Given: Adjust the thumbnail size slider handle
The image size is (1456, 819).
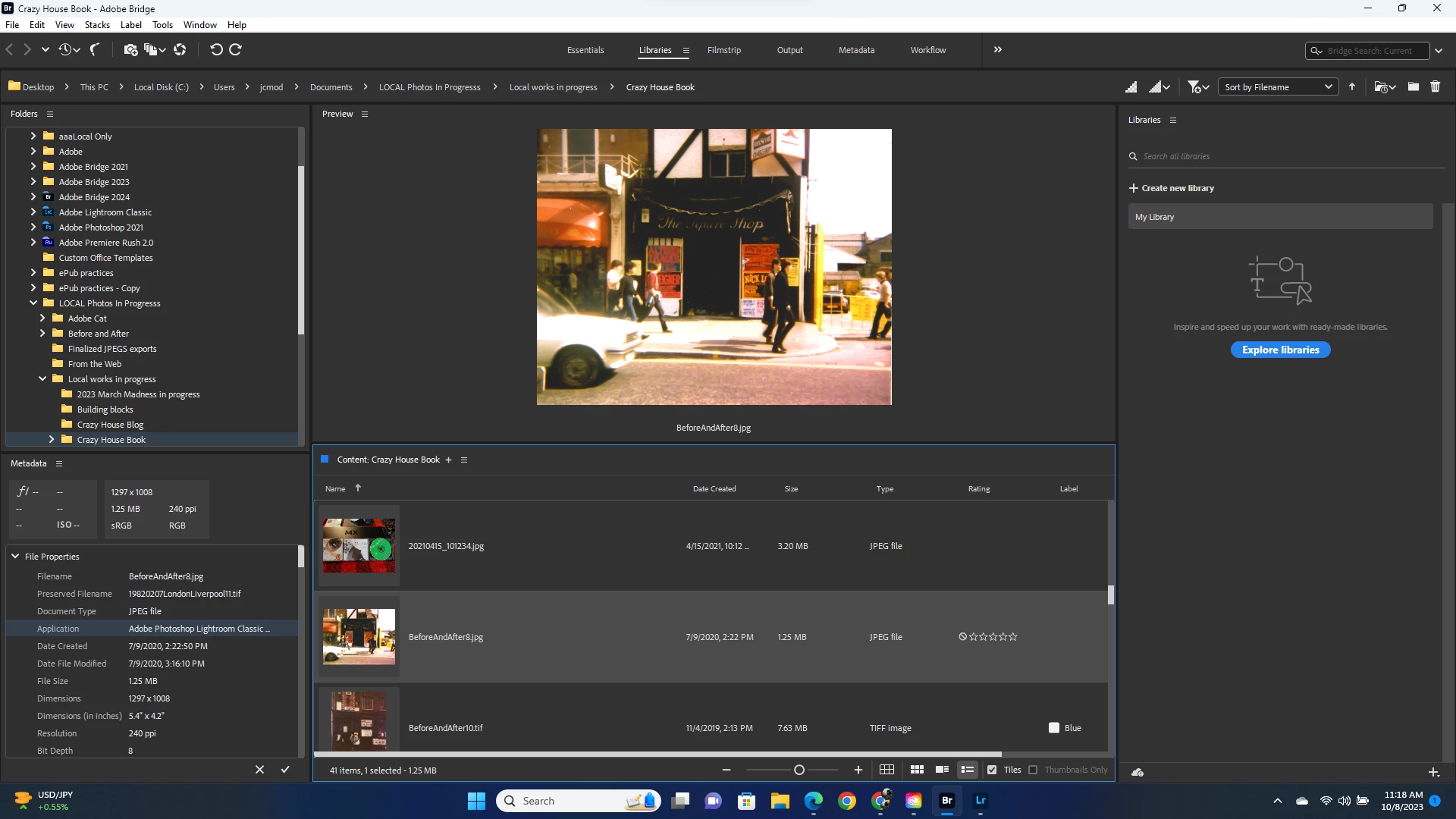Looking at the screenshot, I should (x=799, y=770).
